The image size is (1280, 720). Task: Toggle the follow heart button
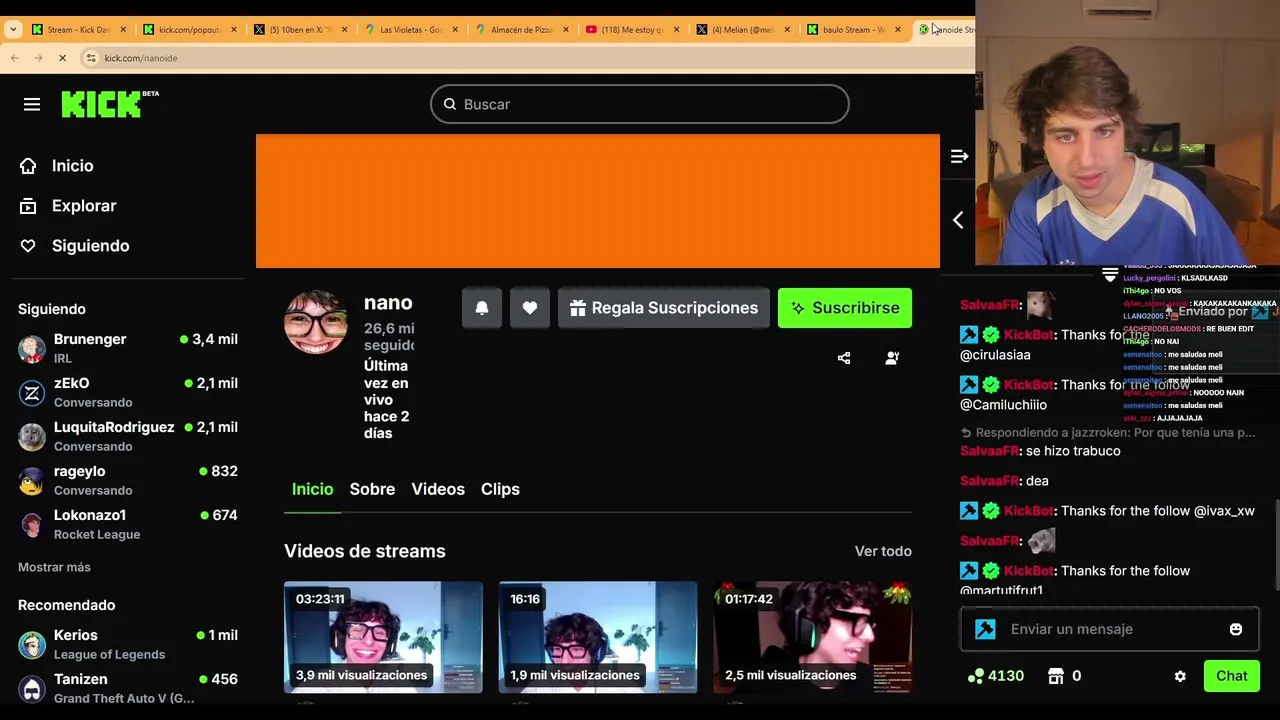pos(530,308)
